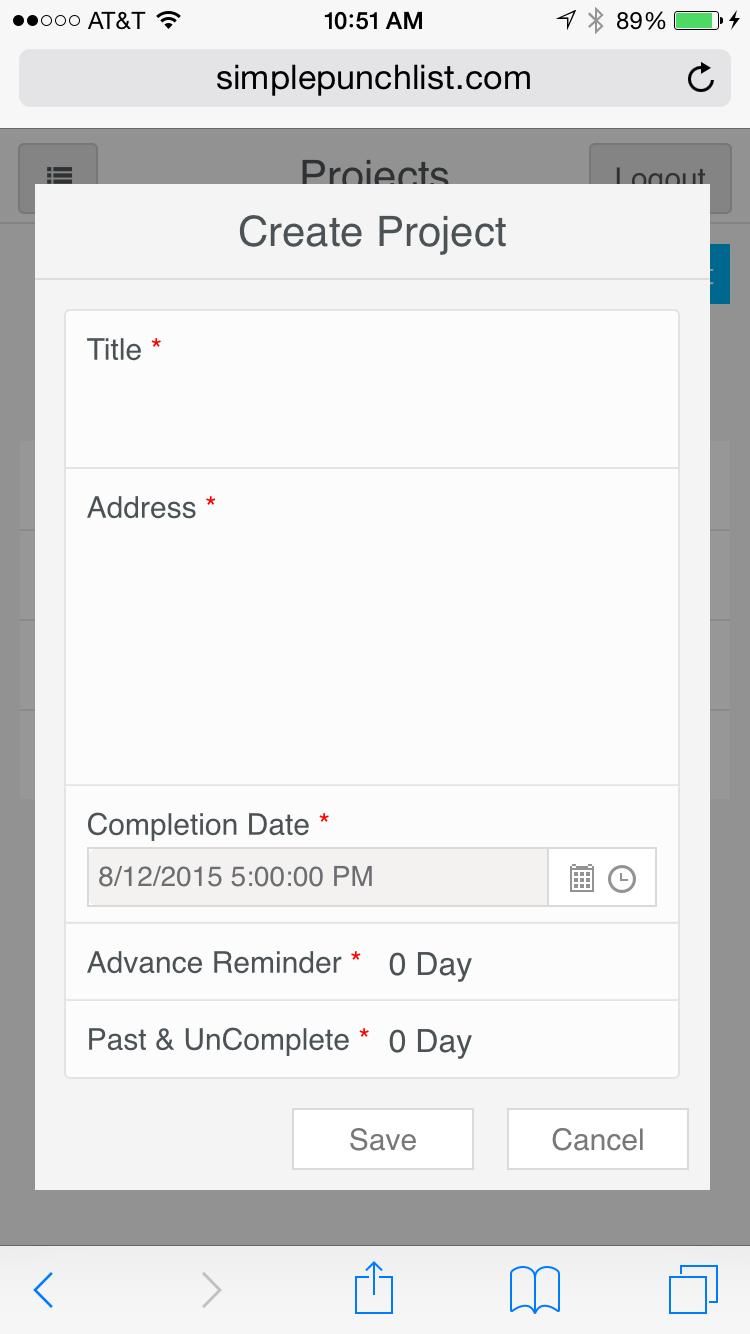Save the new project
This screenshot has height=1334, width=750.
point(382,1139)
